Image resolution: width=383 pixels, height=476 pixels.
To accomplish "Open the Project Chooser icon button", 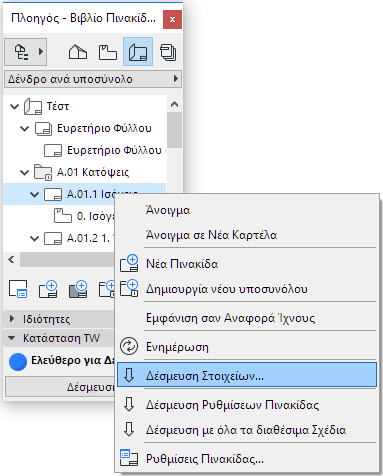I will coord(21,52).
